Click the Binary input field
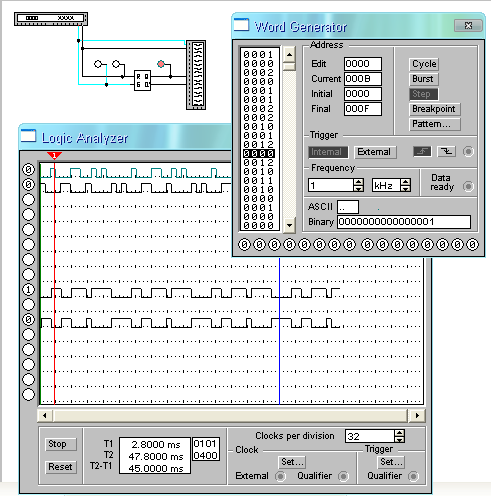Viewport: 491px width, 496px height. [x=404, y=222]
